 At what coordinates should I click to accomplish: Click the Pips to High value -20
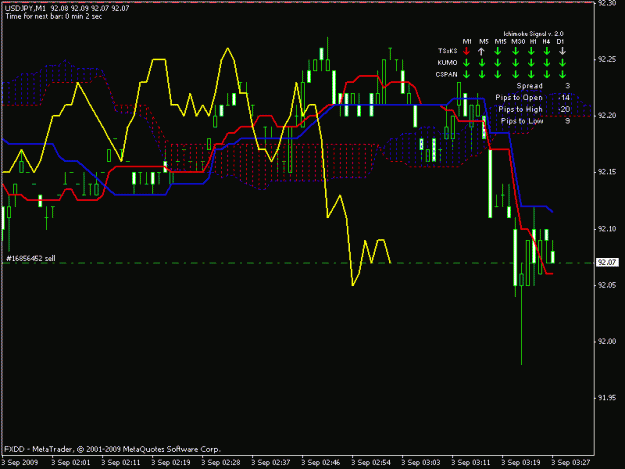click(x=564, y=109)
